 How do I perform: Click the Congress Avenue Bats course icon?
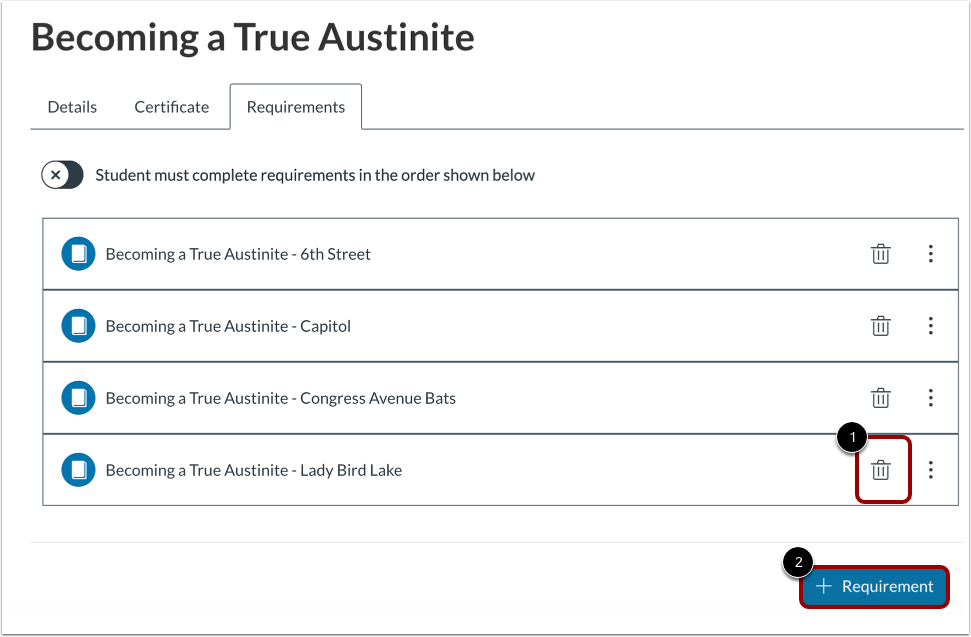[x=77, y=398]
